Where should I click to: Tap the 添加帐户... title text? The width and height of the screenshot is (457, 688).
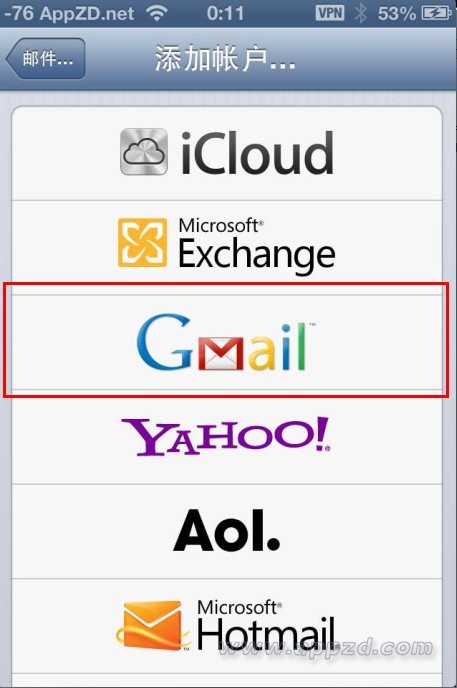[225, 59]
